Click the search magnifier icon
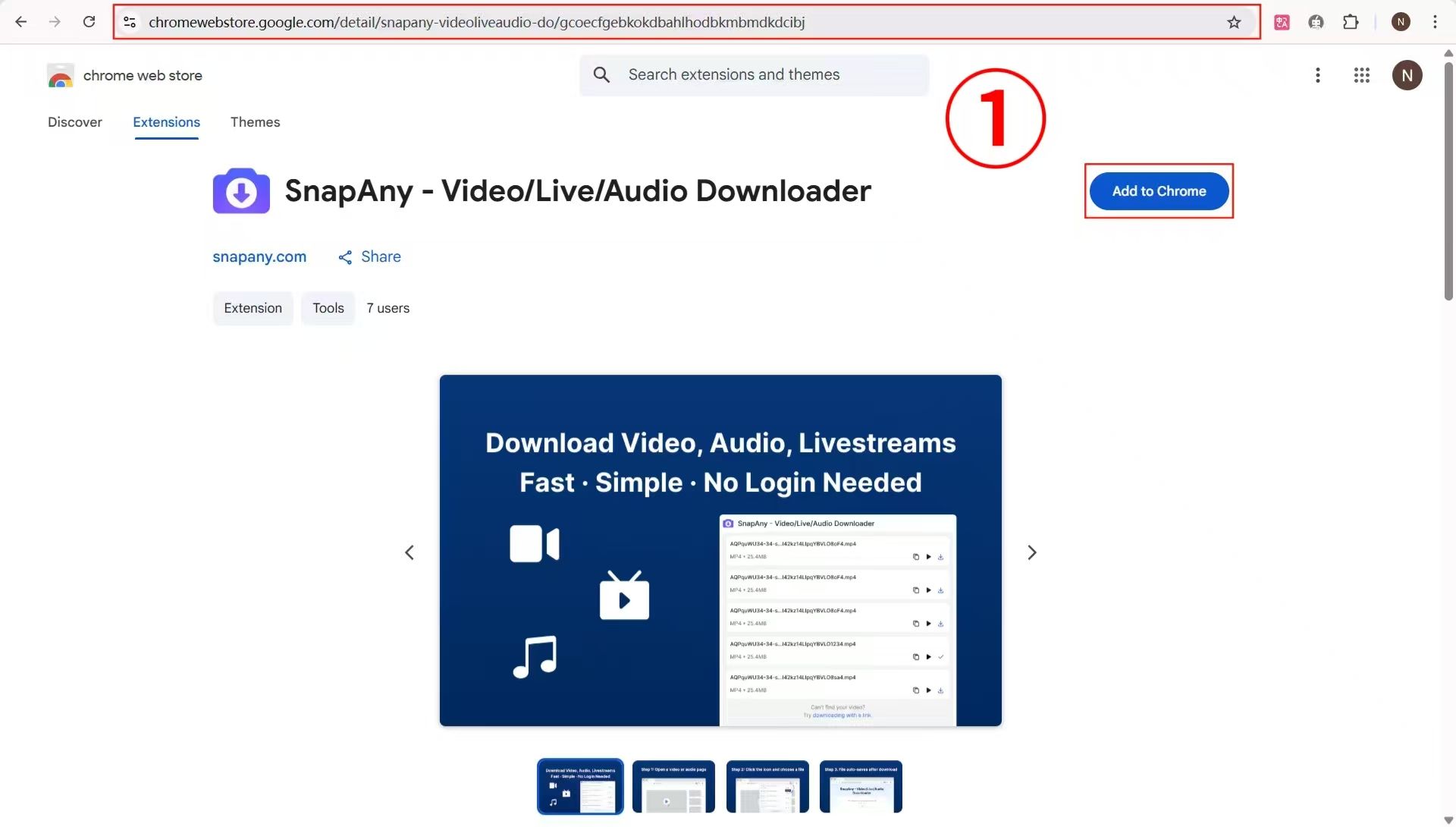1456x827 pixels. click(601, 74)
